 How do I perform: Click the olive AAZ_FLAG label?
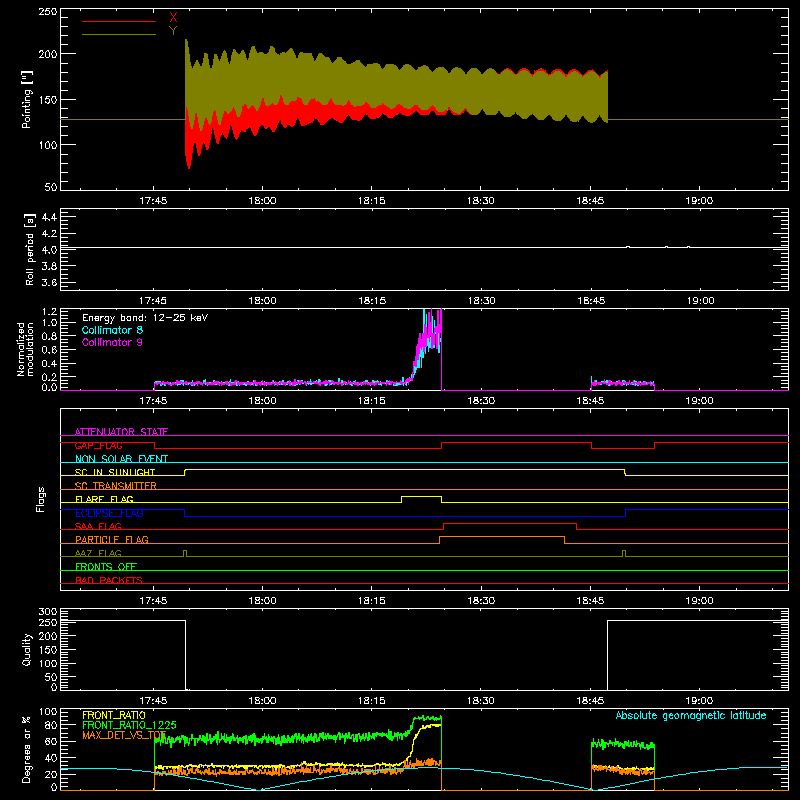[98, 553]
